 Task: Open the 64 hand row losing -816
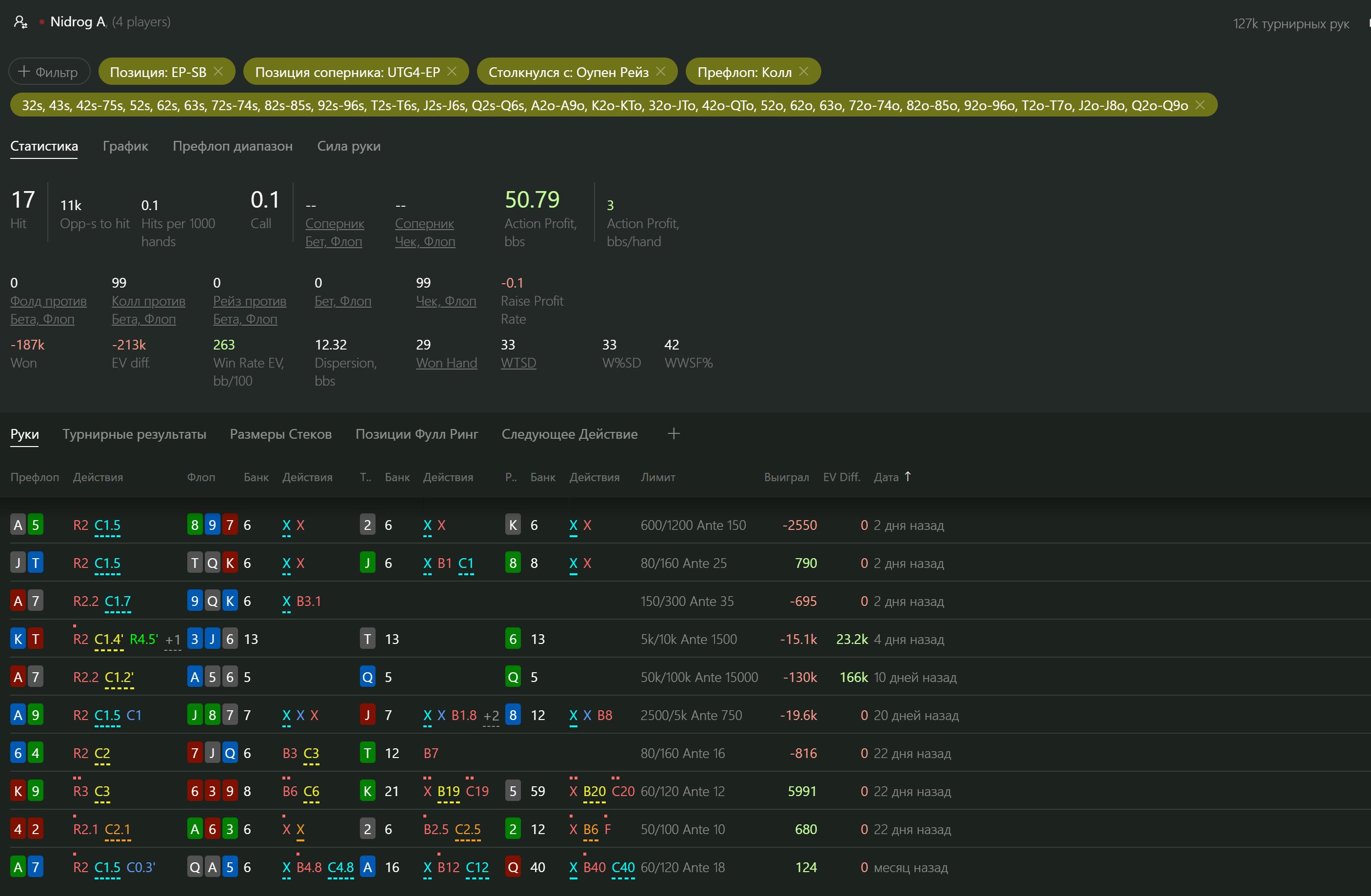coord(686,753)
